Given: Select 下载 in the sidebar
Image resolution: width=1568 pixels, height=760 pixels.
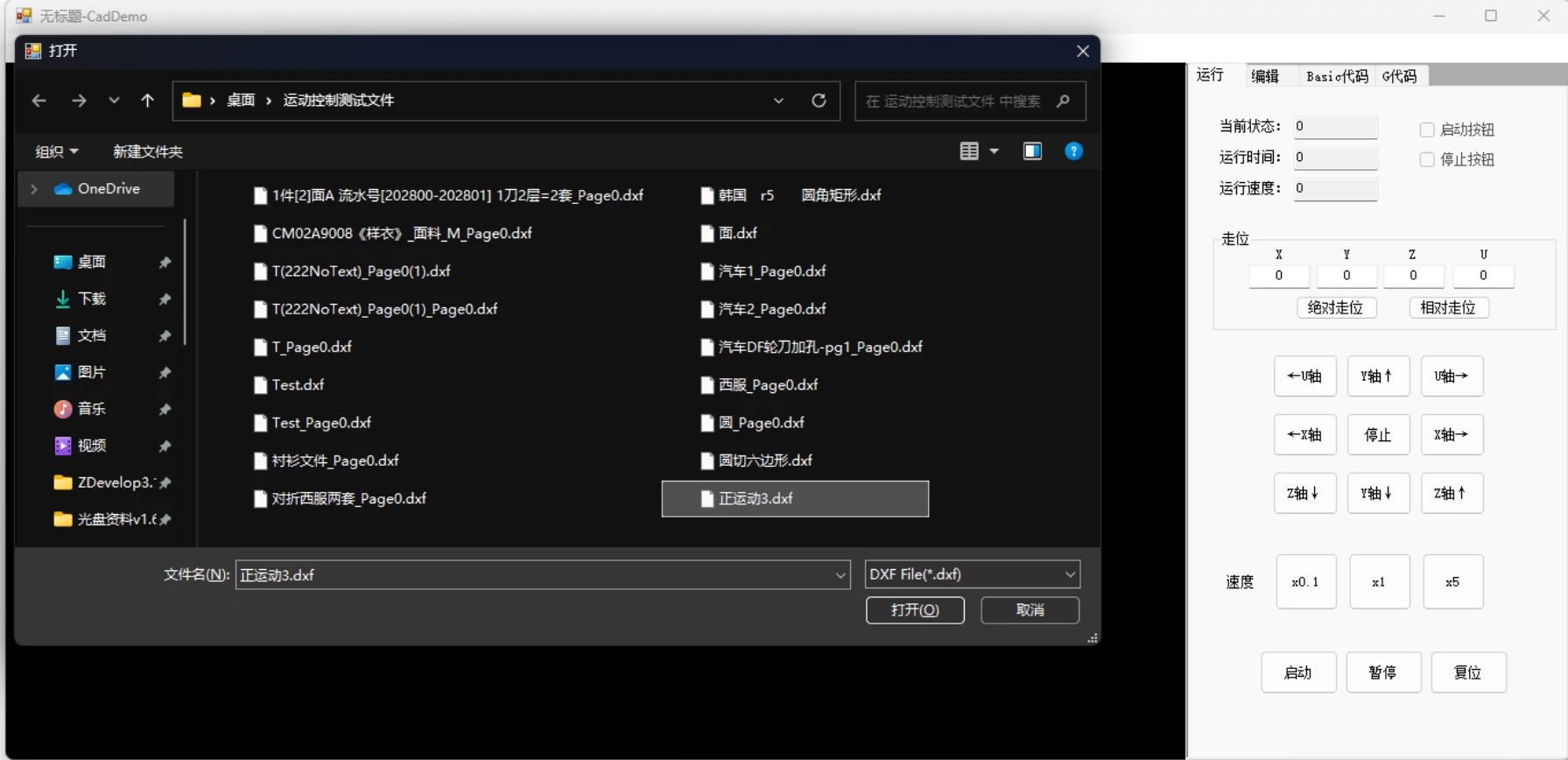Looking at the screenshot, I should pyautogui.click(x=92, y=299).
